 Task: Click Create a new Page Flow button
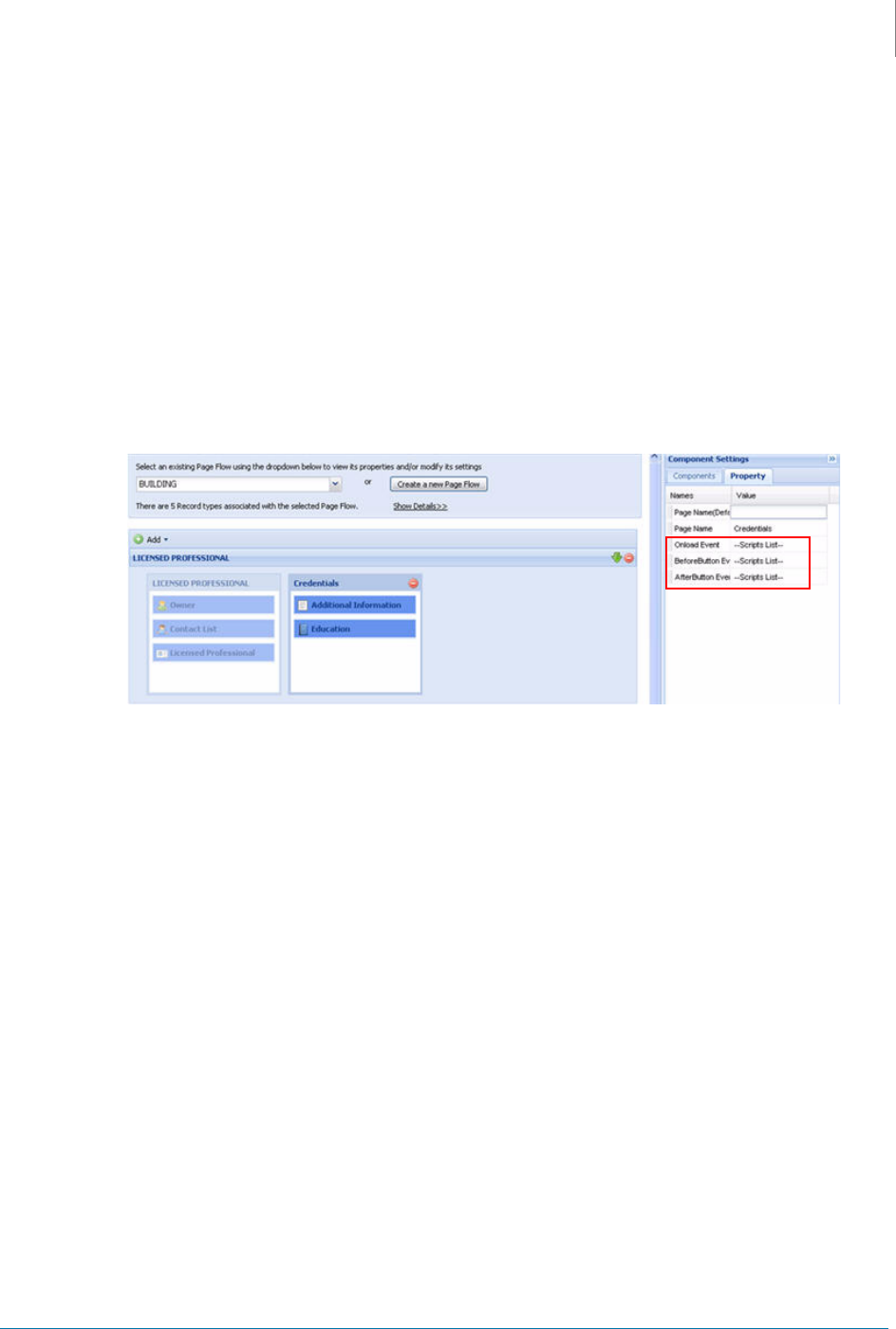point(439,484)
